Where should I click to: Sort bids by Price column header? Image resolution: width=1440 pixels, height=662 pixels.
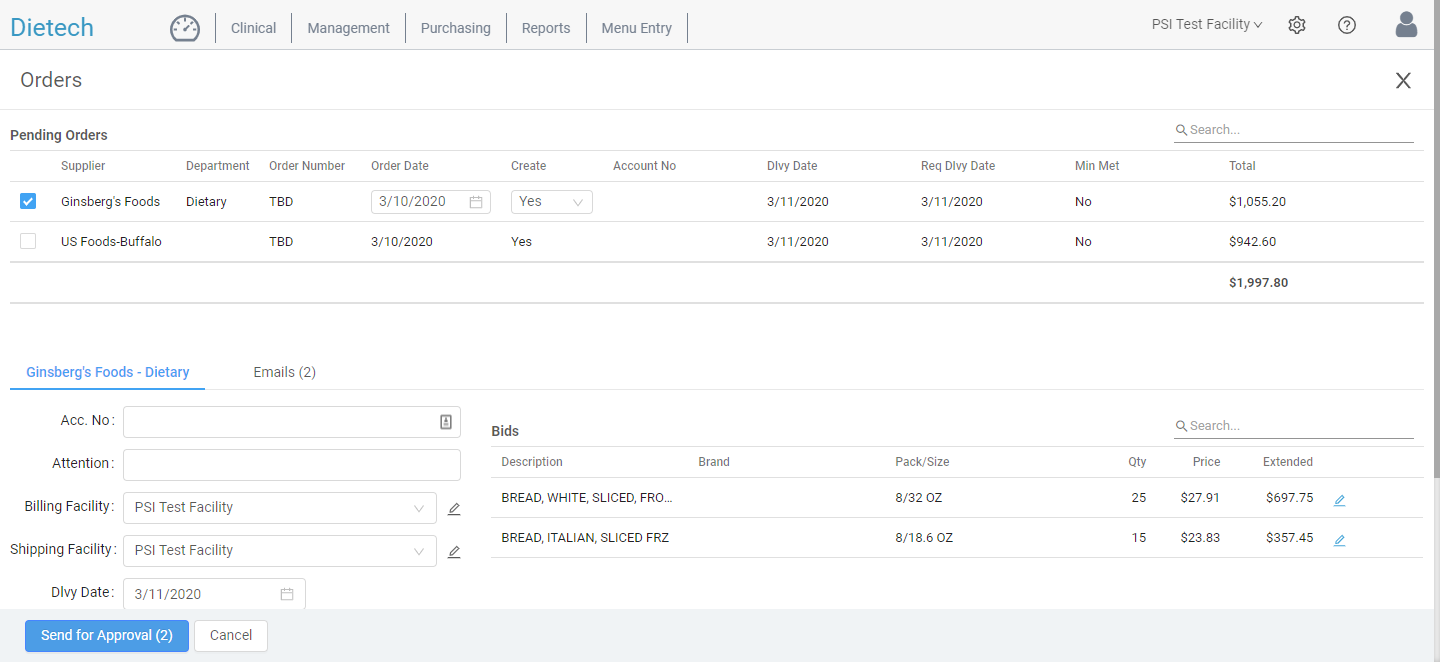[x=1207, y=462]
